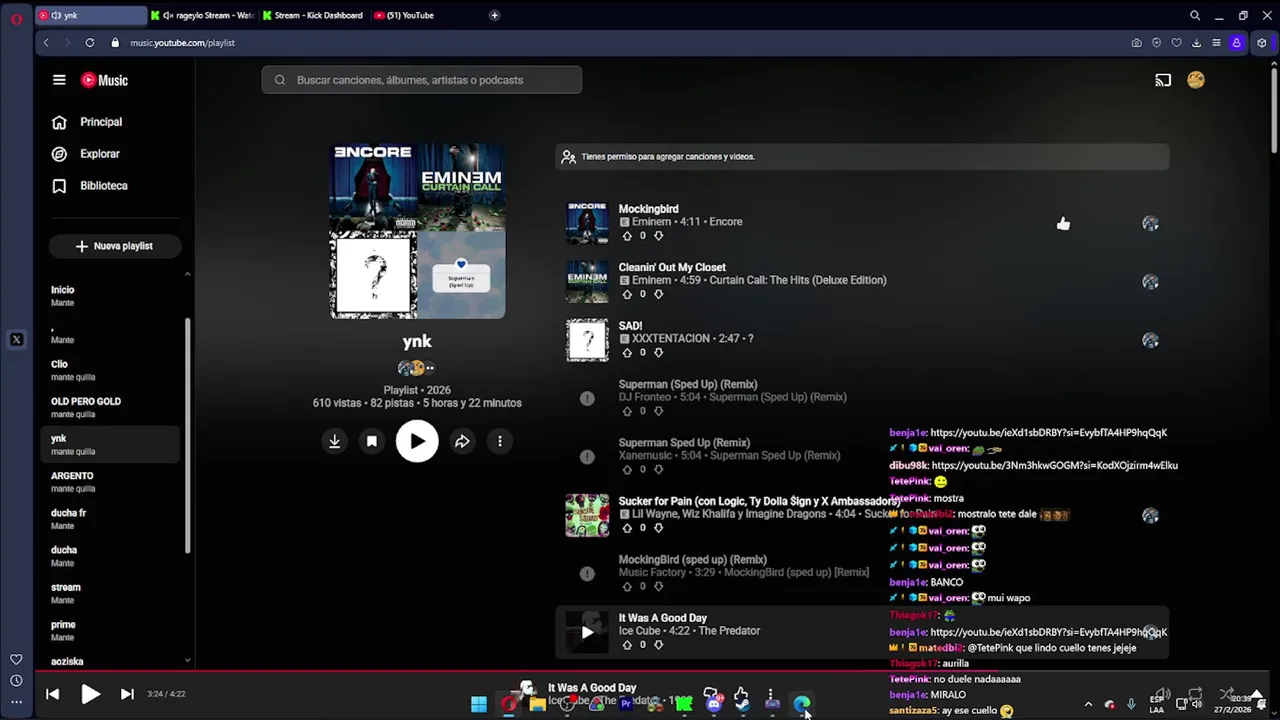This screenshot has height=720, width=1280.
Task: Upvote Cleanin' Out My Closet
Action: (627, 294)
